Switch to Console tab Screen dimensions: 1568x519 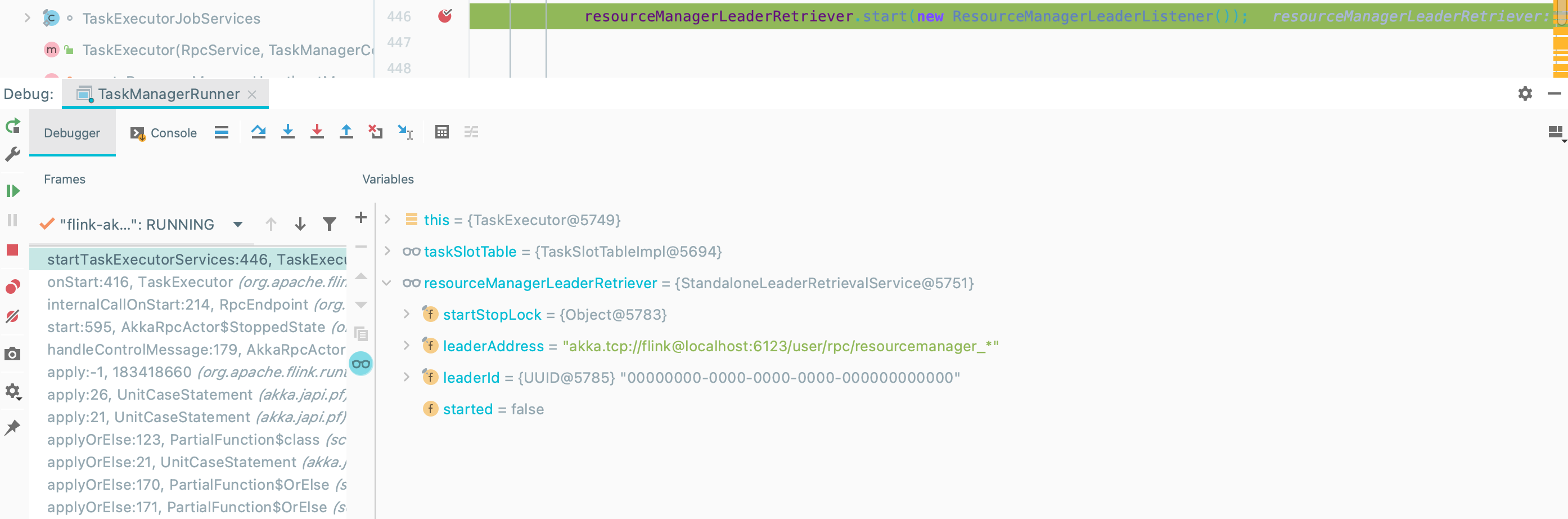click(x=164, y=133)
